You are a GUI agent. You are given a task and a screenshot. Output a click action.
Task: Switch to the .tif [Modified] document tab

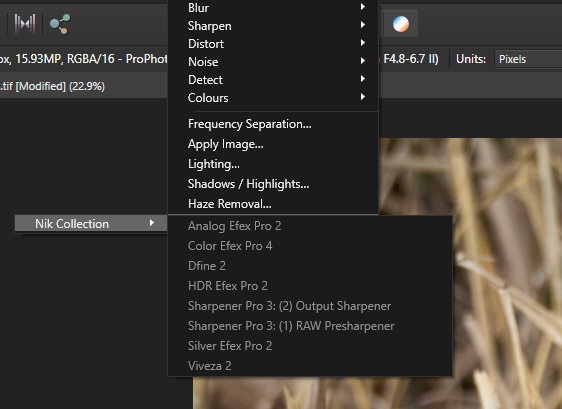click(x=52, y=86)
